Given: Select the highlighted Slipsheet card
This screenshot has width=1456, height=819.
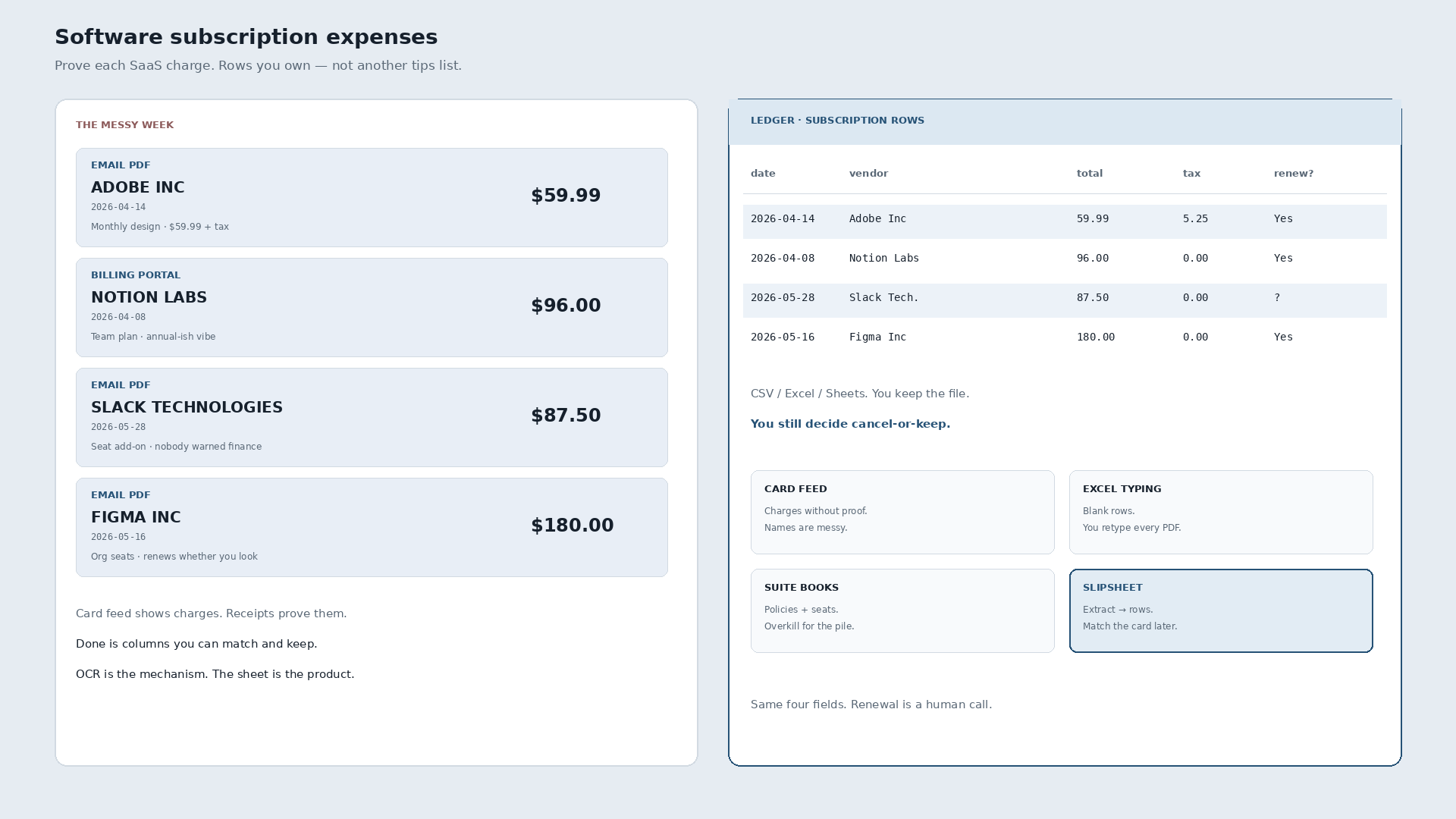Looking at the screenshot, I should coord(1221,610).
